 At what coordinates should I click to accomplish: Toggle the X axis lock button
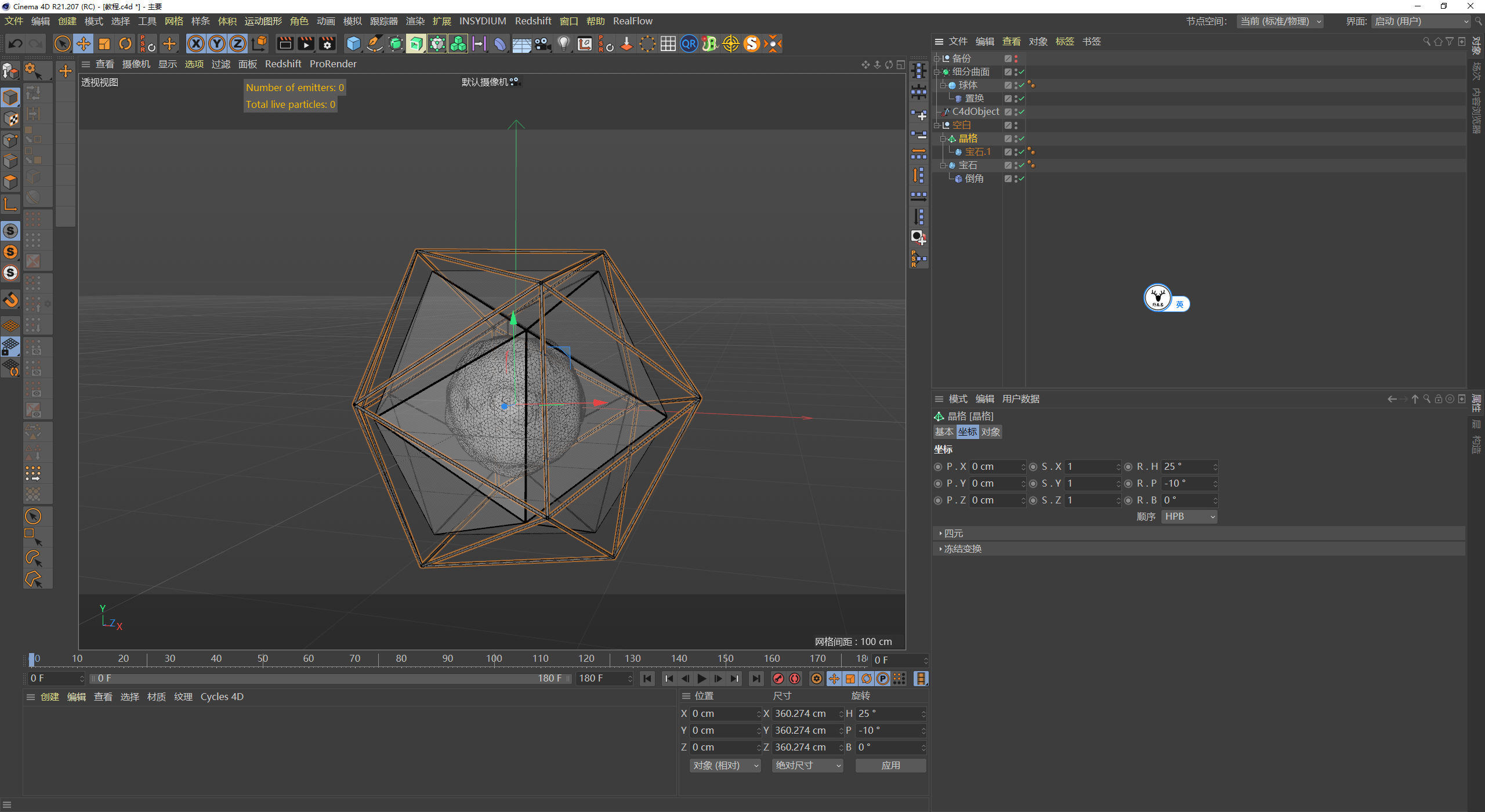click(x=196, y=43)
